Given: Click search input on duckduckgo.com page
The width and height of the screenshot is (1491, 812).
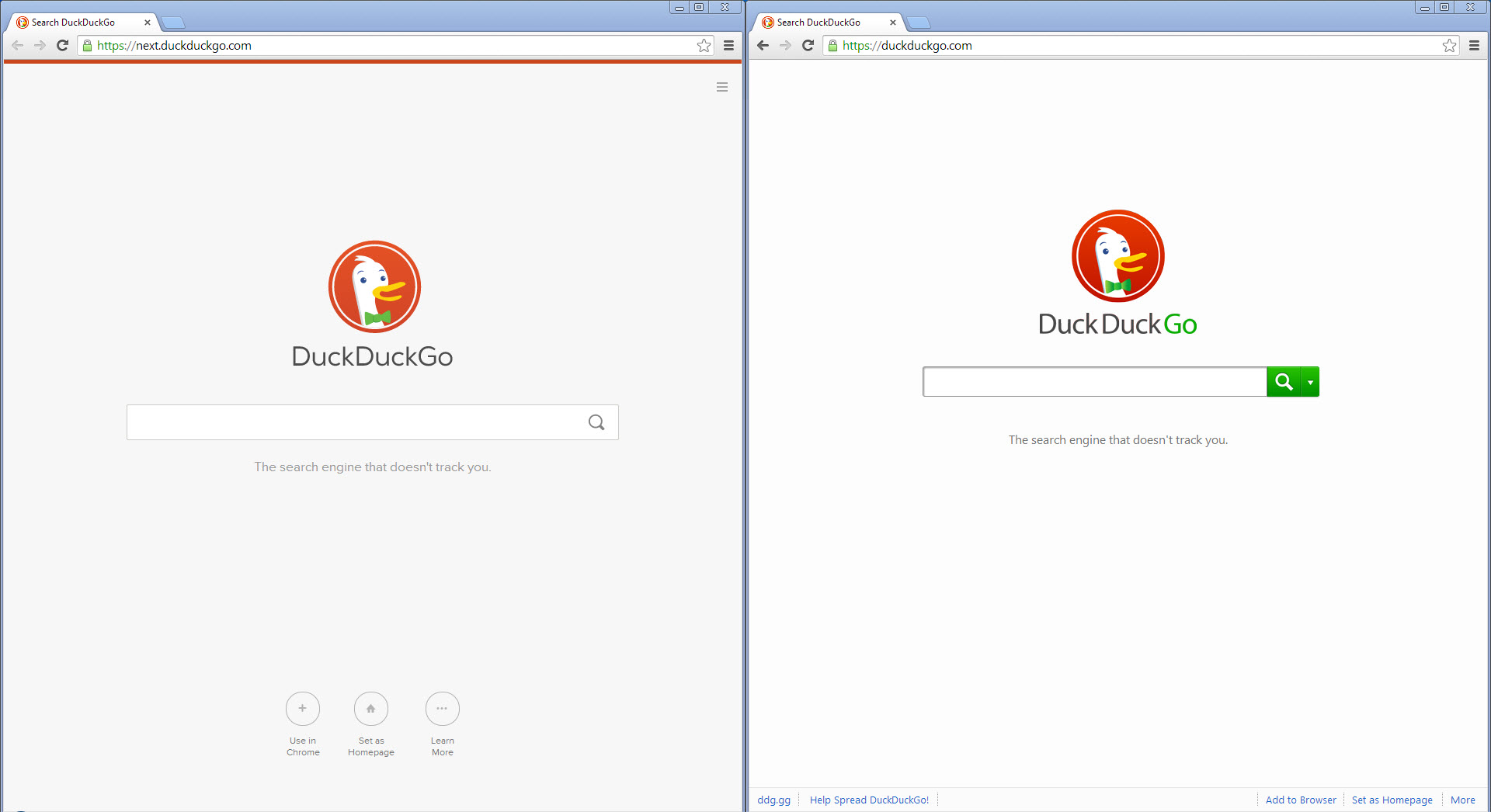Looking at the screenshot, I should [1095, 382].
